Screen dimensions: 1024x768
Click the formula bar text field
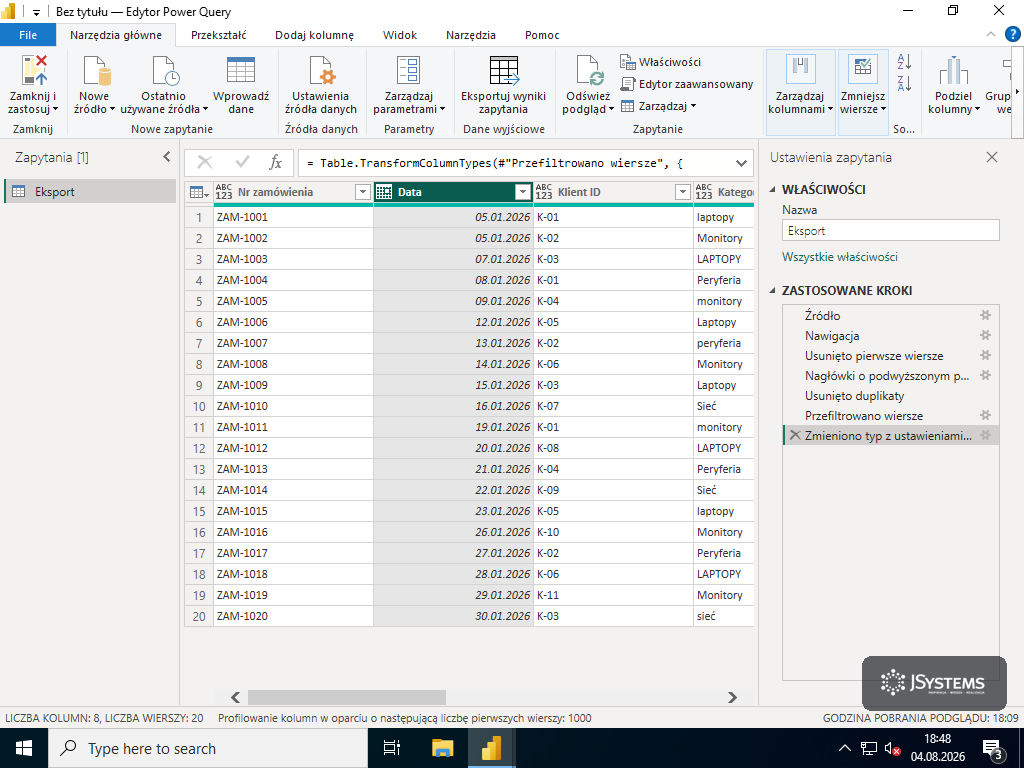coord(514,163)
